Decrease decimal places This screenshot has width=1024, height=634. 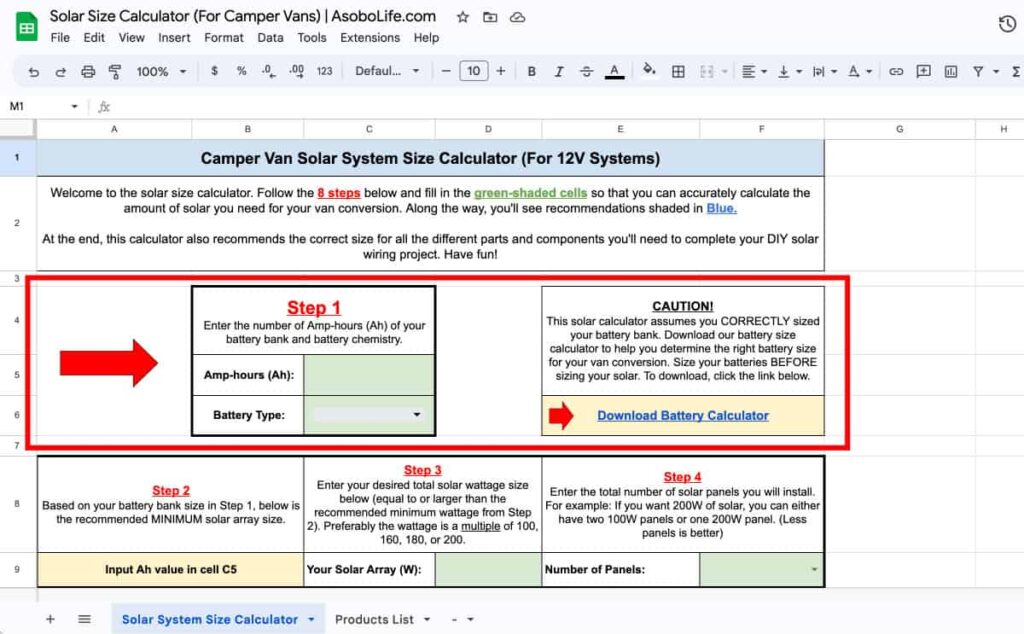[268, 71]
